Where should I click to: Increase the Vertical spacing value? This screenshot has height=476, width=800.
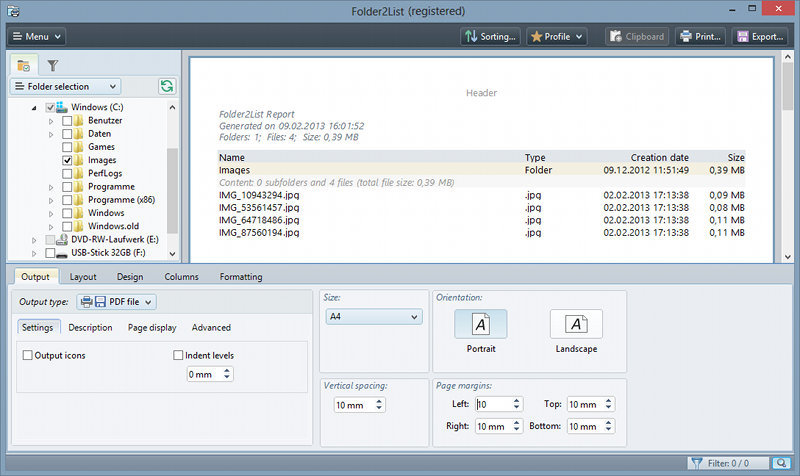379,402
